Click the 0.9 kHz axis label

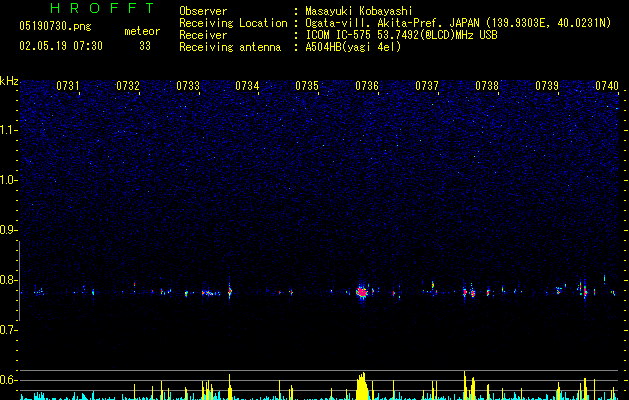[8, 230]
